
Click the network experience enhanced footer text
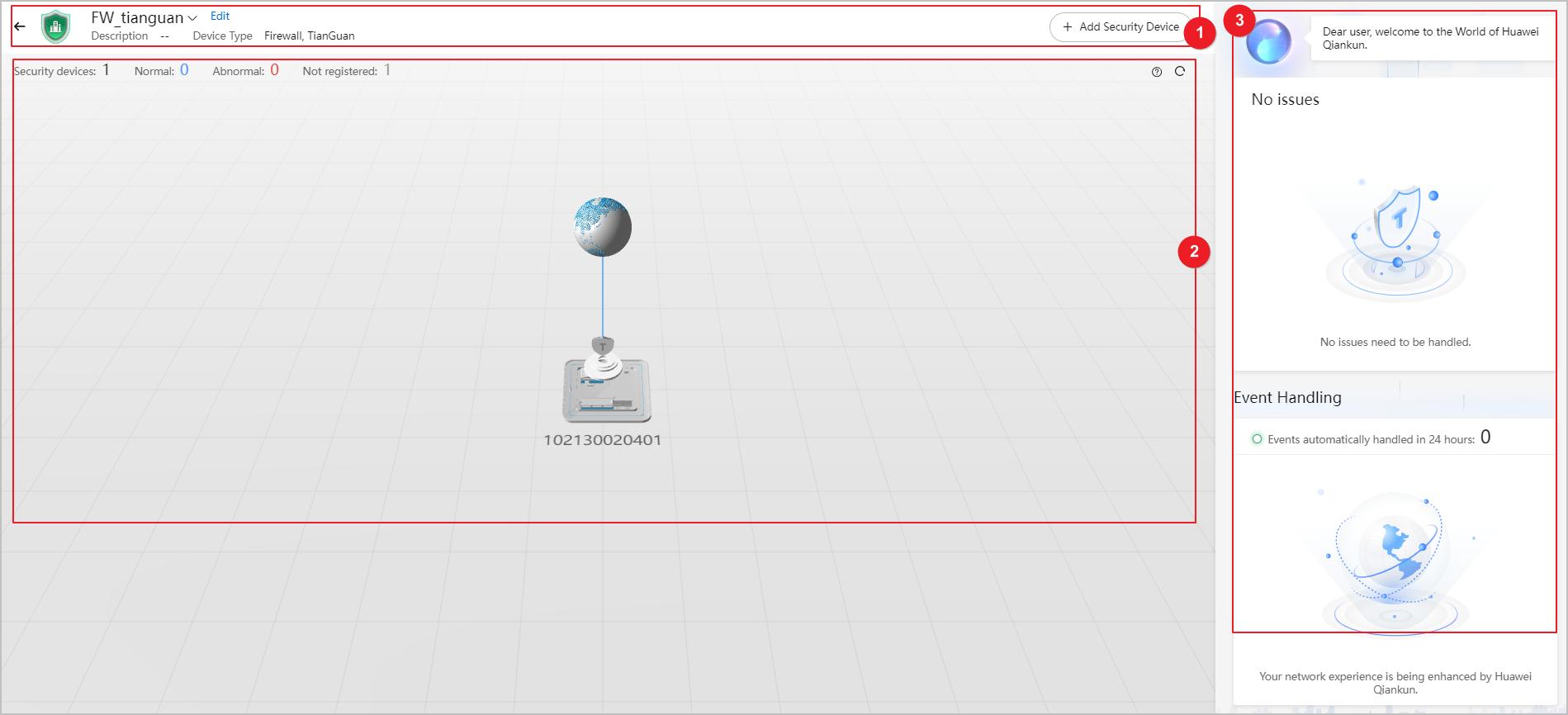1395,683
